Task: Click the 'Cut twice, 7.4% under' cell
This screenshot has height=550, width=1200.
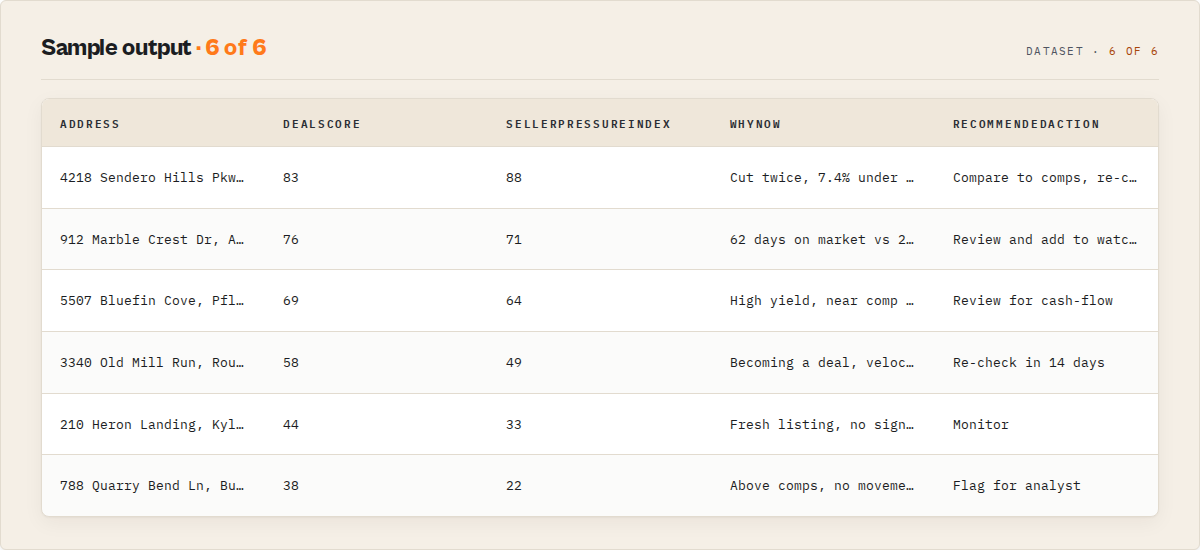Action: click(x=822, y=178)
